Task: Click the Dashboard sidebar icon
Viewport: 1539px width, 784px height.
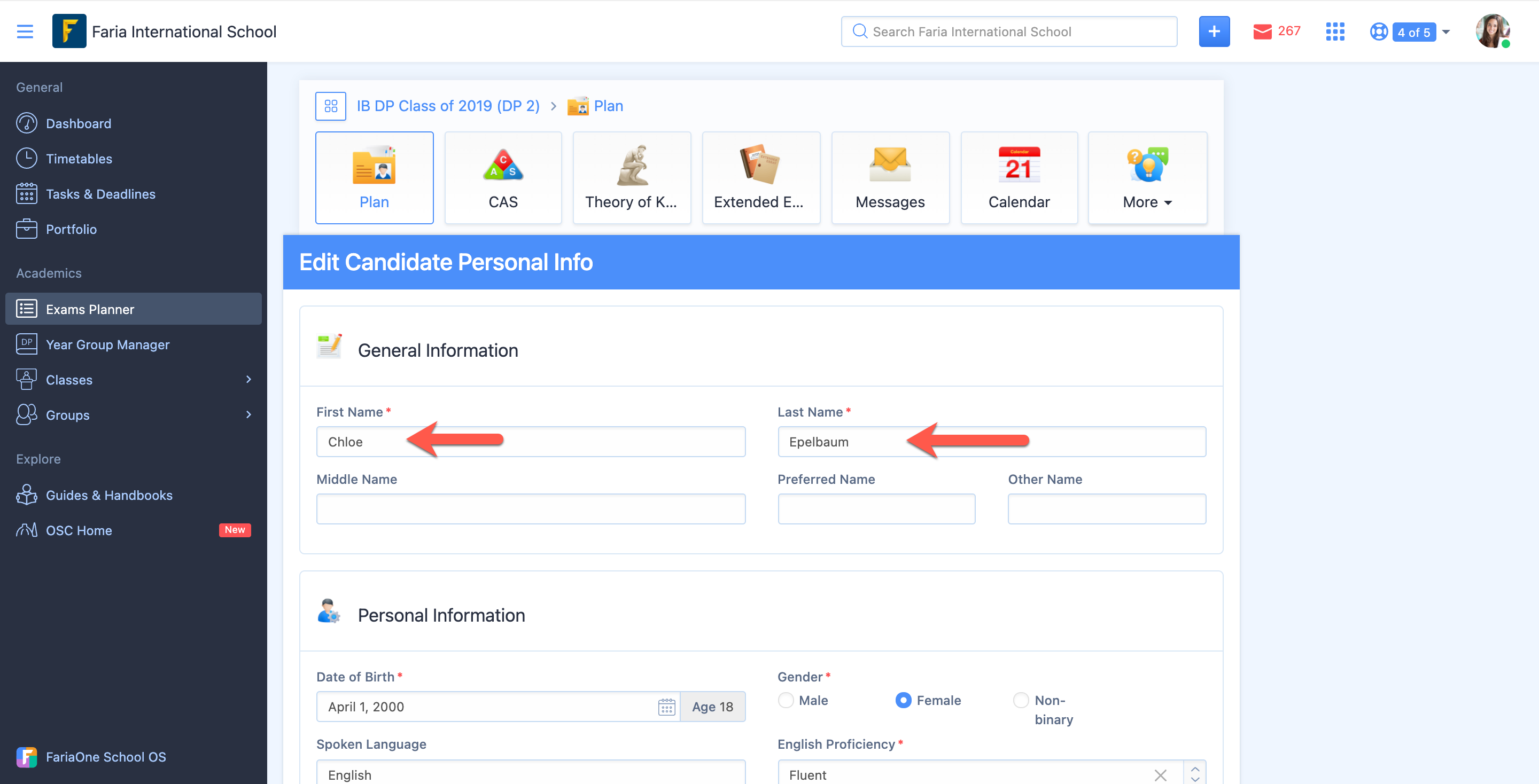Action: coord(26,123)
